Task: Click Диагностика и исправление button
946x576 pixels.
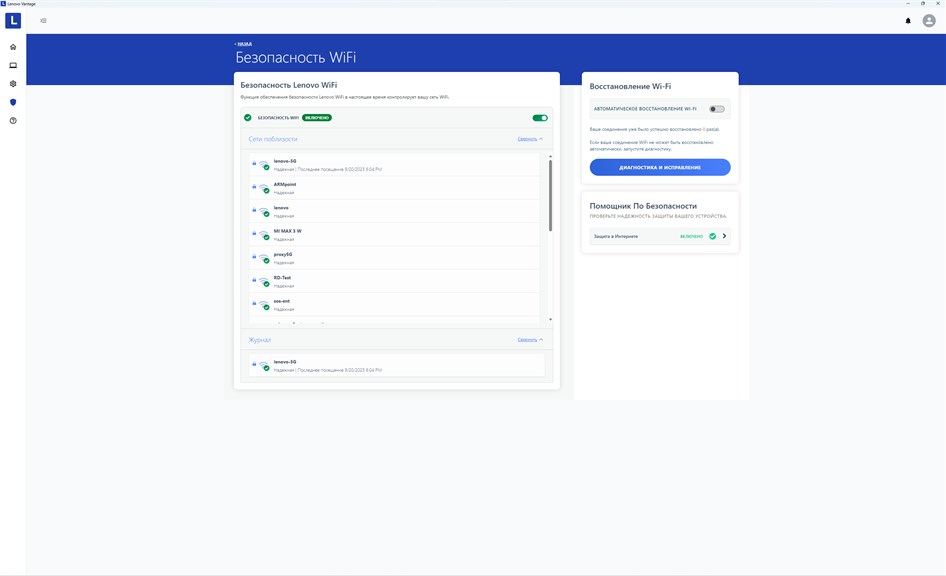Action: (660, 167)
